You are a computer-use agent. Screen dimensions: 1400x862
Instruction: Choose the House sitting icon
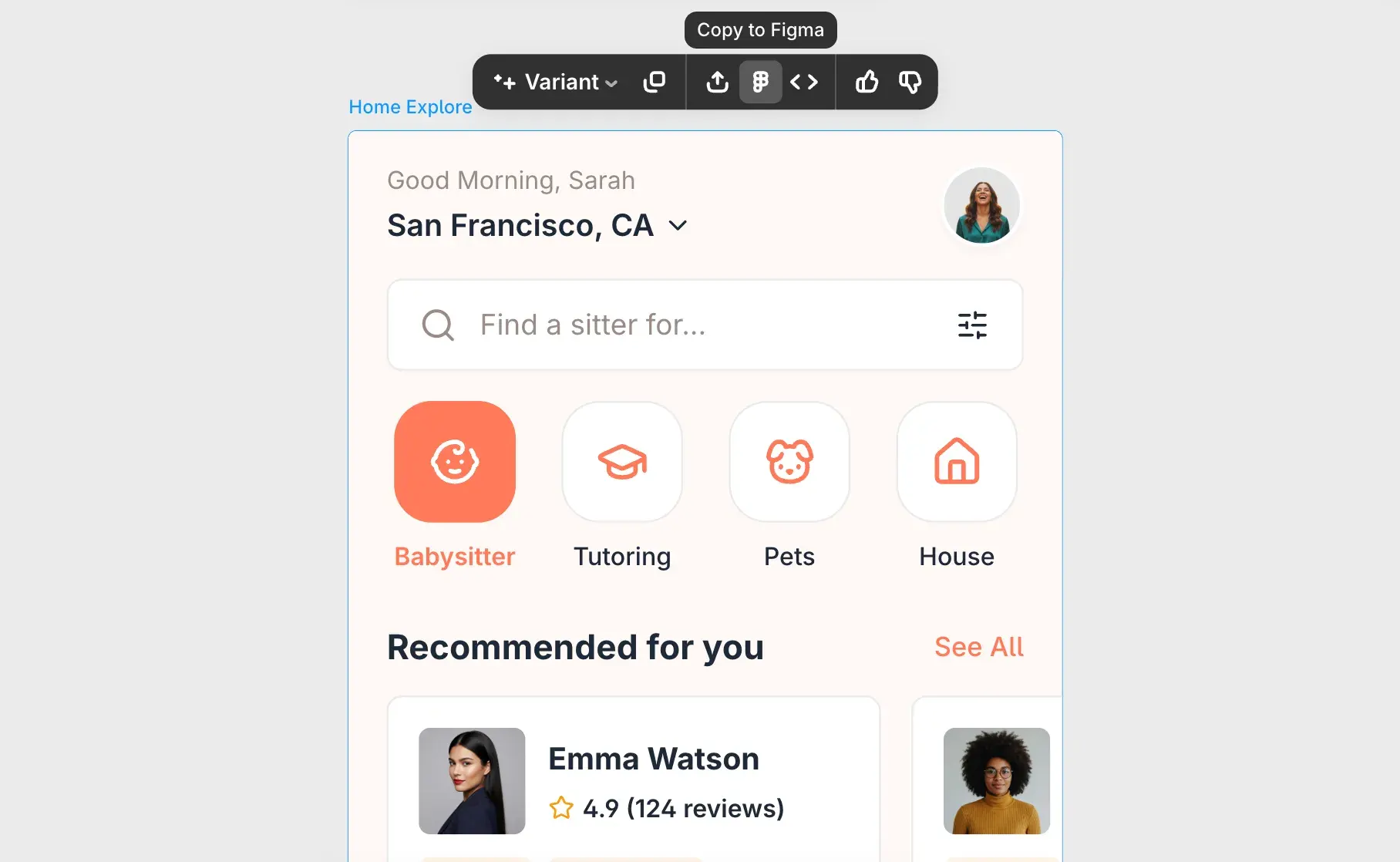[956, 461]
